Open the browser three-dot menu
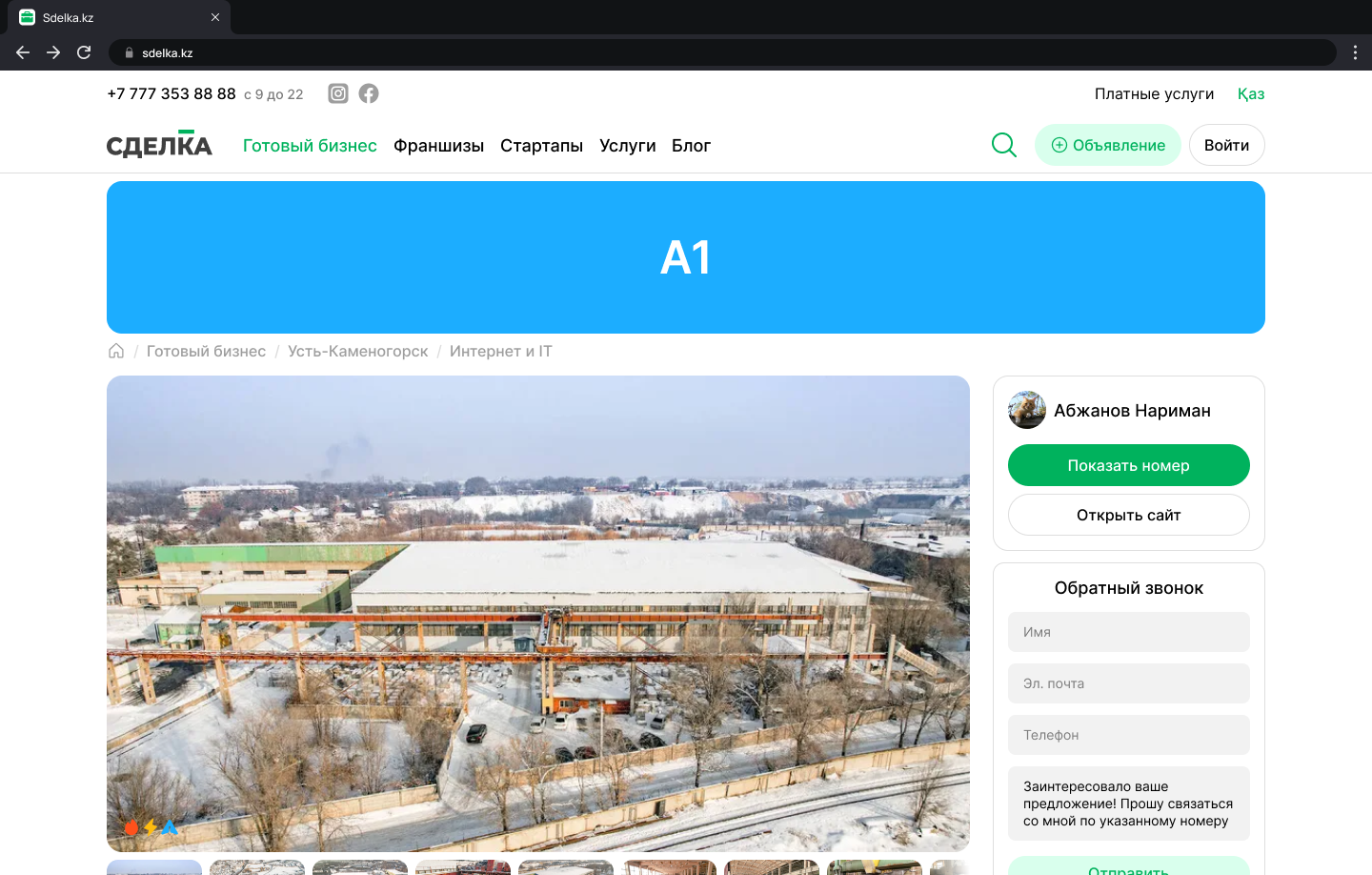 coord(1355,52)
